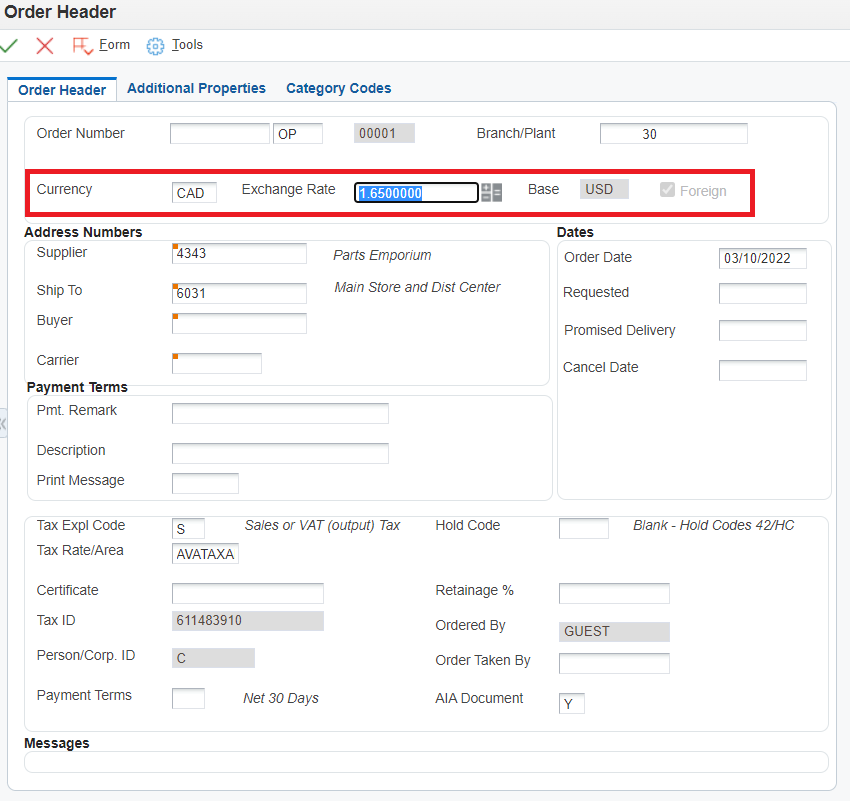Click the Pmt. Remark input field
The image size is (850, 801).
pos(280,414)
